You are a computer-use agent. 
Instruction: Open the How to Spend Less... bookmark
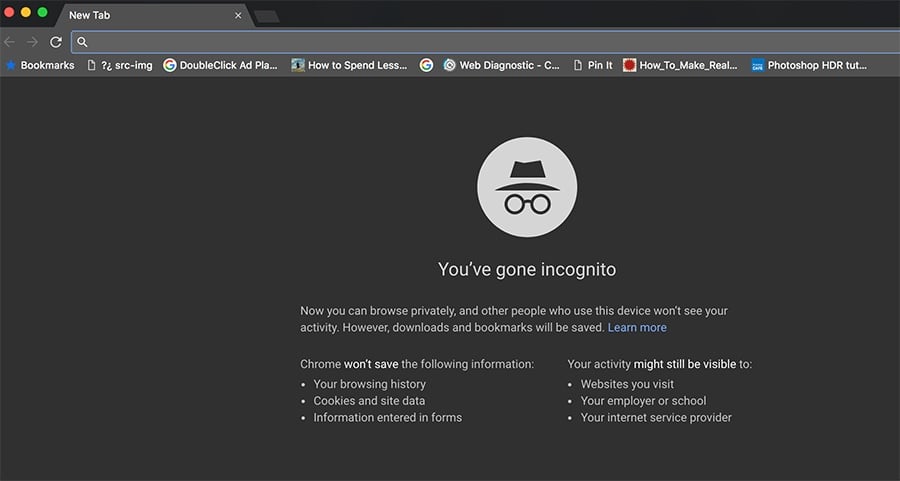pos(349,65)
